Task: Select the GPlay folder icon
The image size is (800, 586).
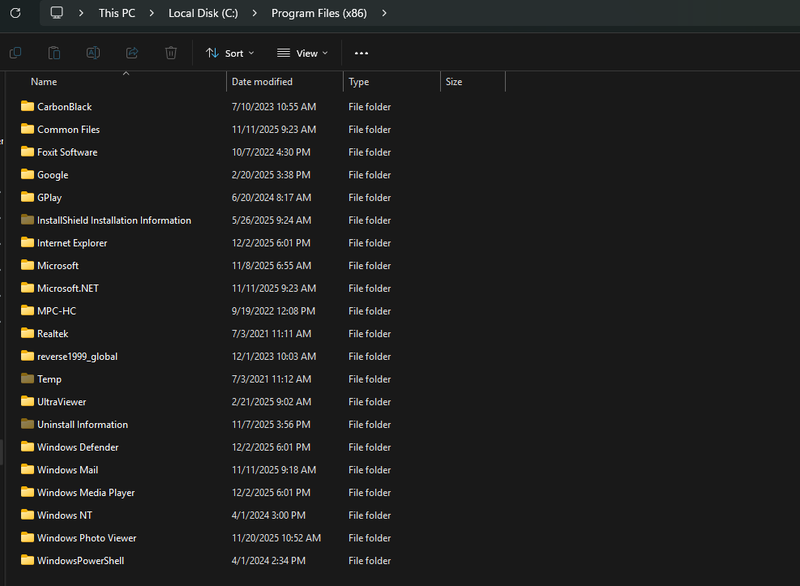Action: (28, 197)
